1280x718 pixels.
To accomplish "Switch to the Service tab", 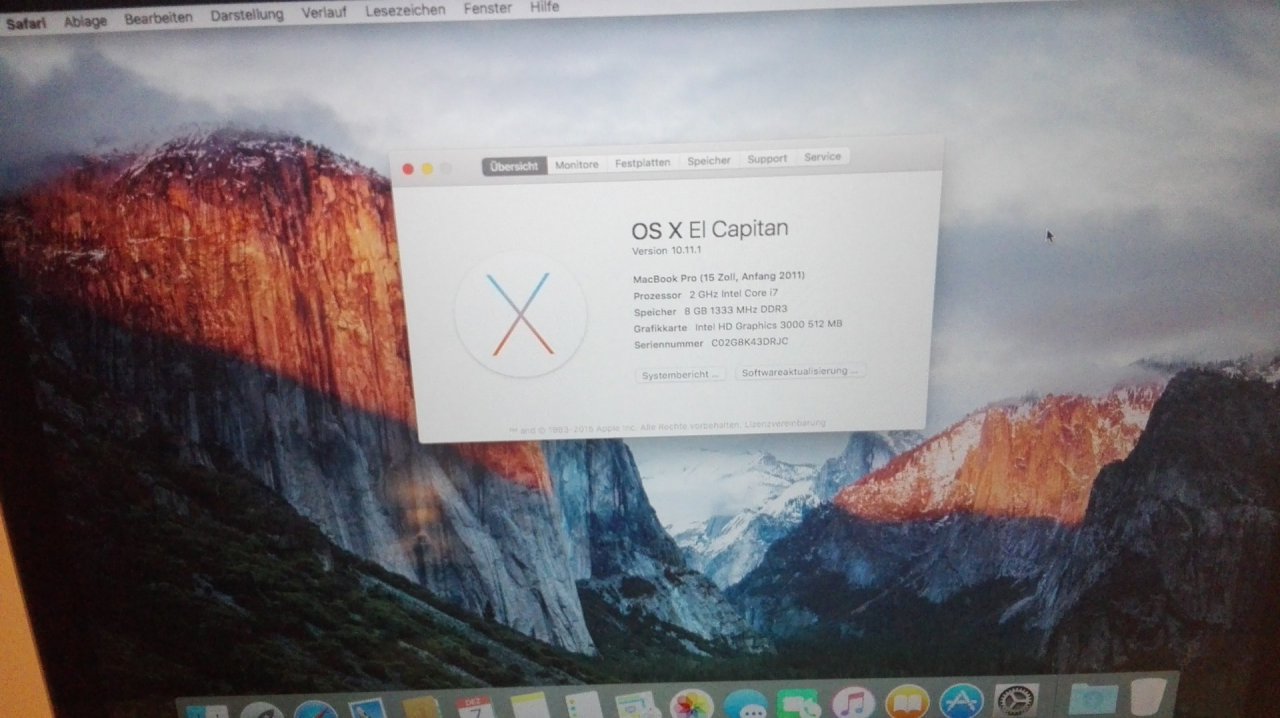I will pos(822,156).
